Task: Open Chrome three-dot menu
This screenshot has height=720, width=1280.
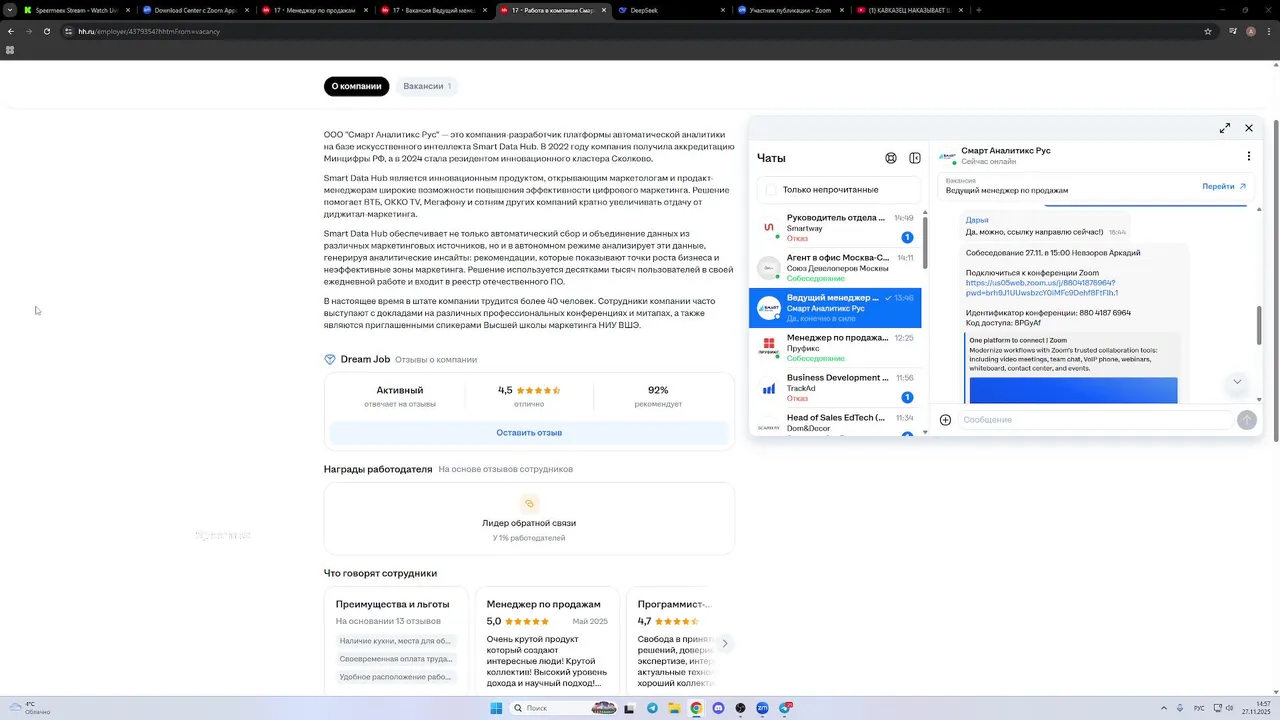Action: pos(1268,31)
